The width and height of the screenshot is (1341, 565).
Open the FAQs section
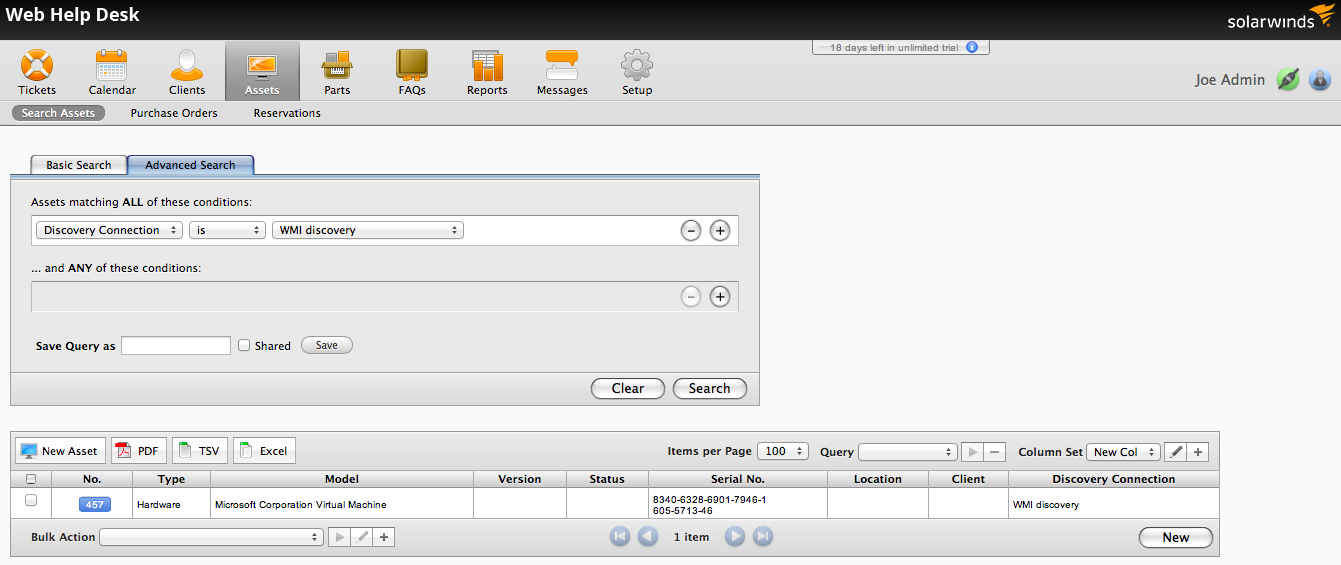click(412, 72)
